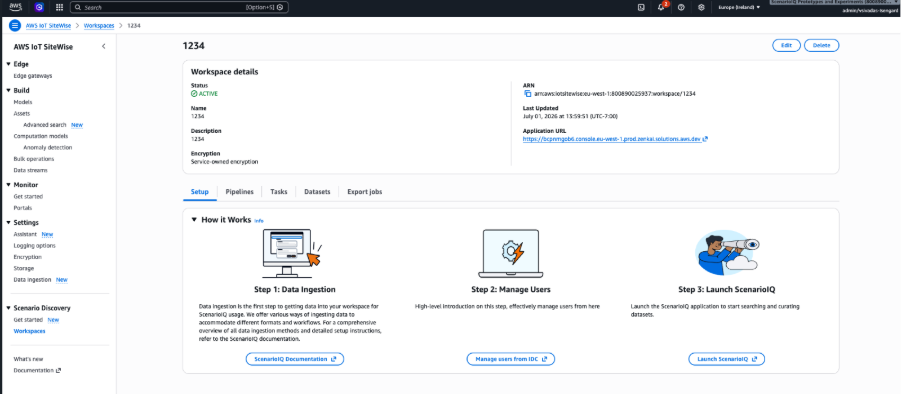Open Monitor Get started link
Image resolution: width=901 pixels, height=394 pixels.
28,196
